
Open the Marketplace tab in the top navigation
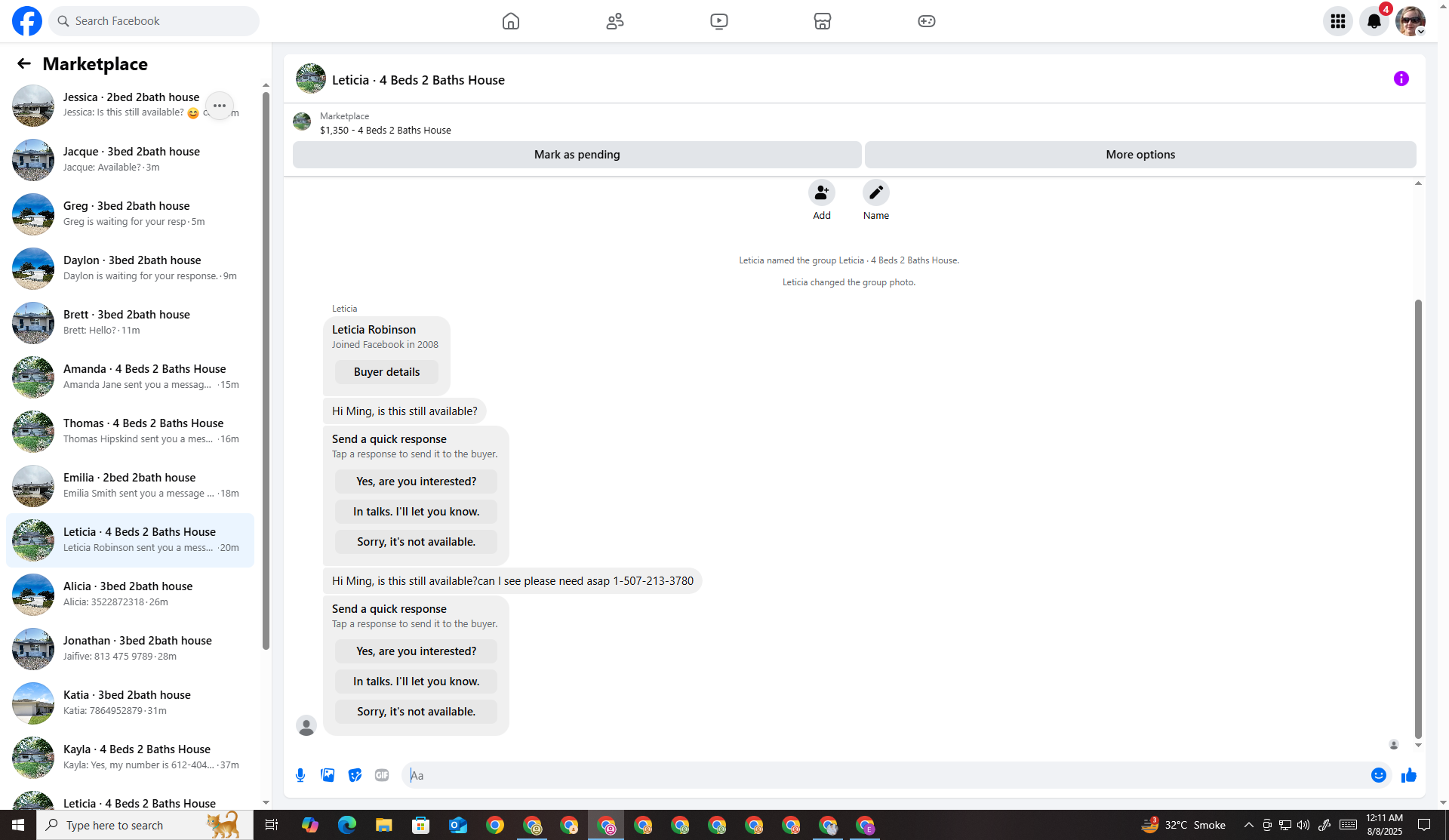[x=822, y=21]
